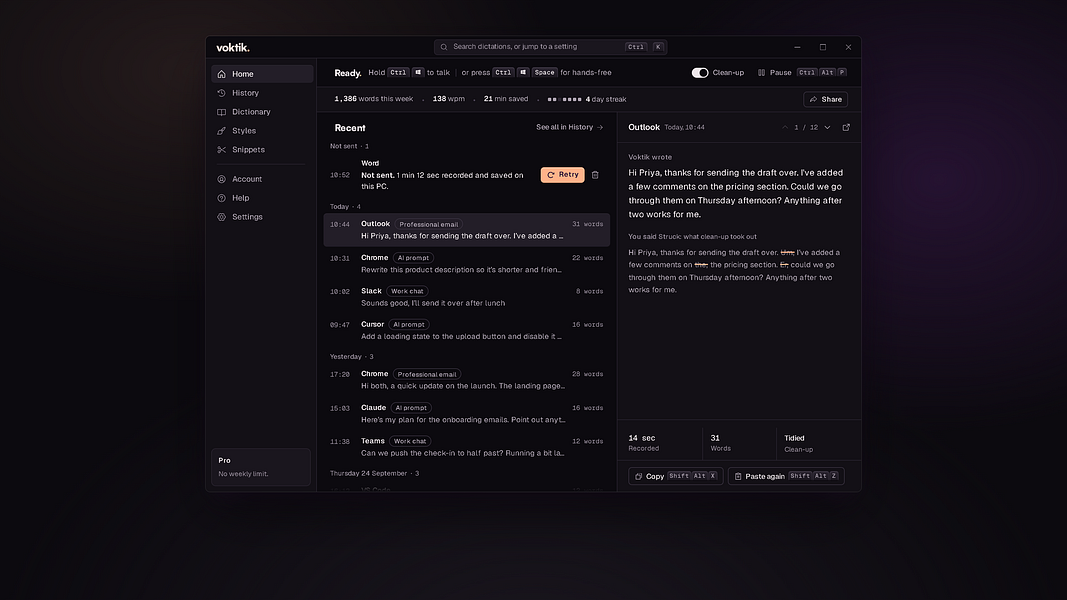Click the pause bars icon beside Pause
1067x600 pixels.
761,73
